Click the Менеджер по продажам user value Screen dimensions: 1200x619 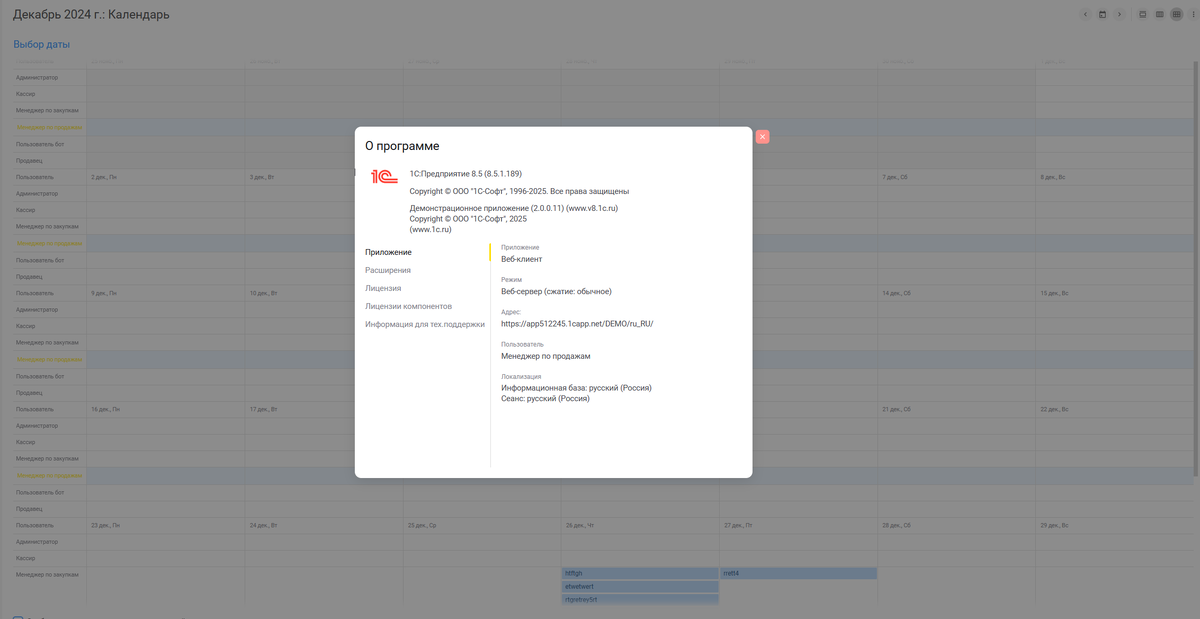[x=546, y=356]
